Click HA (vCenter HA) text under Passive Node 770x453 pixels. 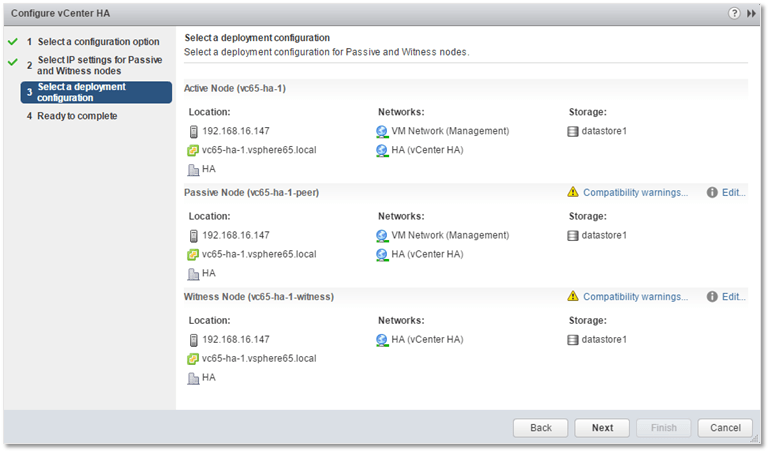(x=427, y=254)
